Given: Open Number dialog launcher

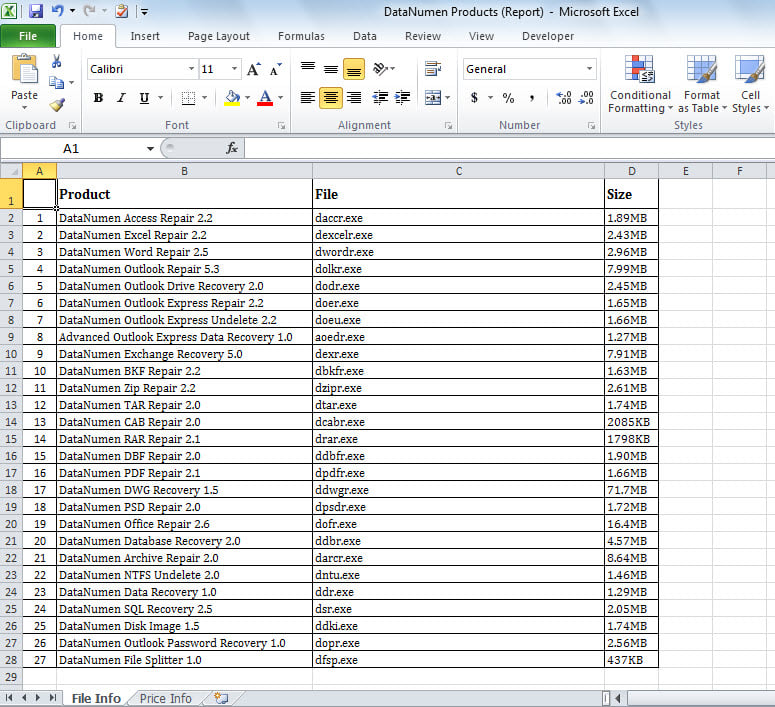Looking at the screenshot, I should click(x=591, y=126).
